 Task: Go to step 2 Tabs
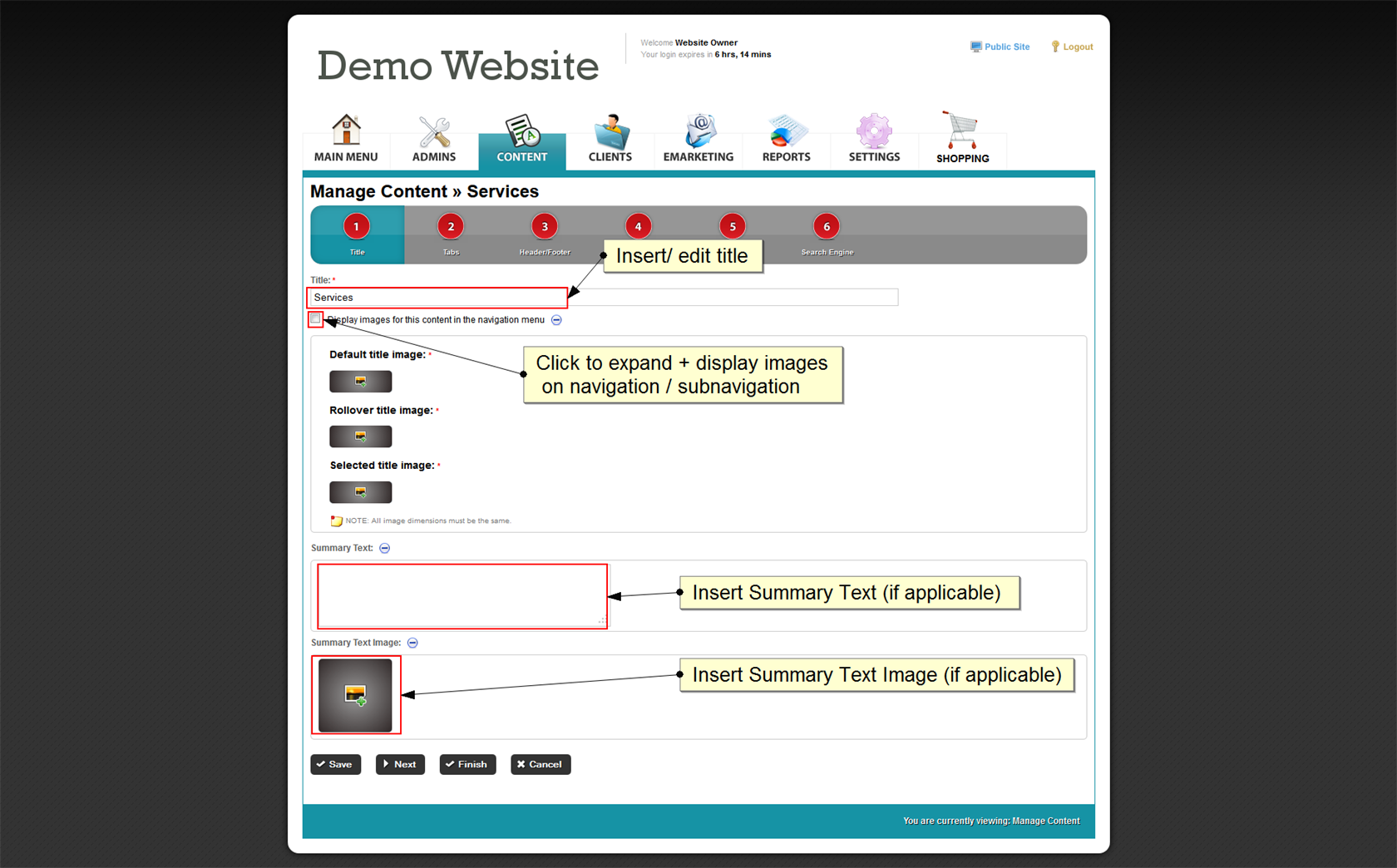click(451, 227)
